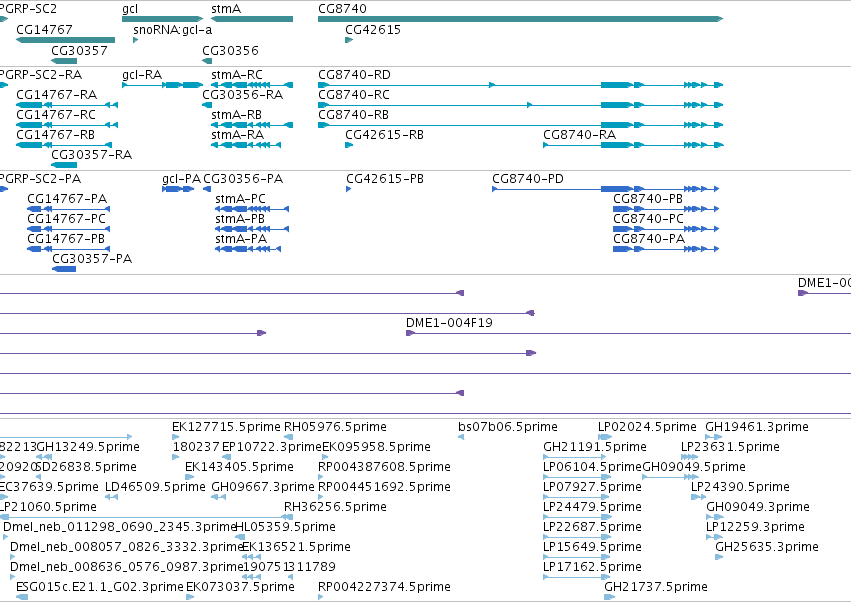Click the CG14767 gene feature
Image resolution: width=851 pixels, height=602 pixels.
(x=65, y=40)
